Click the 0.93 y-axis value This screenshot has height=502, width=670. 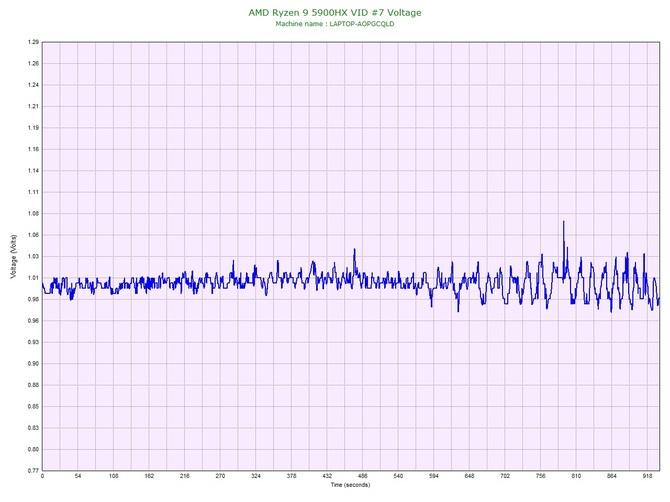(x=33, y=342)
